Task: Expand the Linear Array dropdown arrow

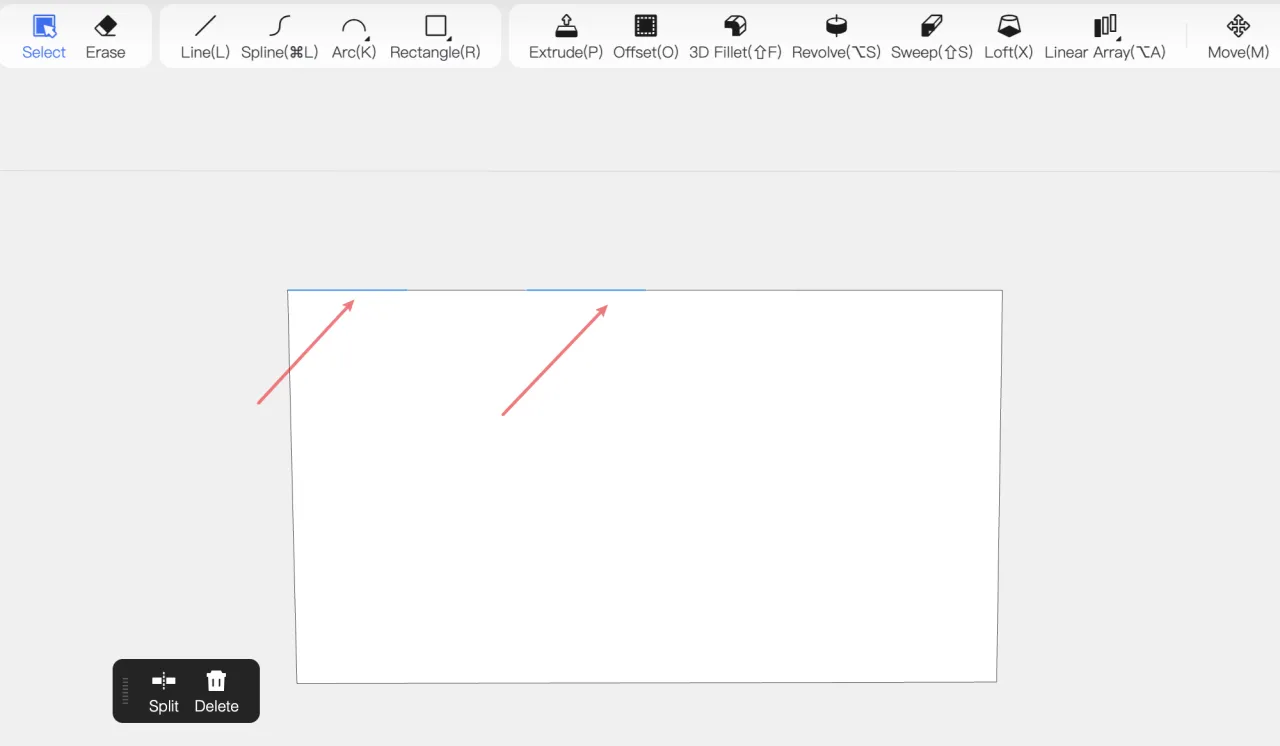Action: tap(1119, 38)
